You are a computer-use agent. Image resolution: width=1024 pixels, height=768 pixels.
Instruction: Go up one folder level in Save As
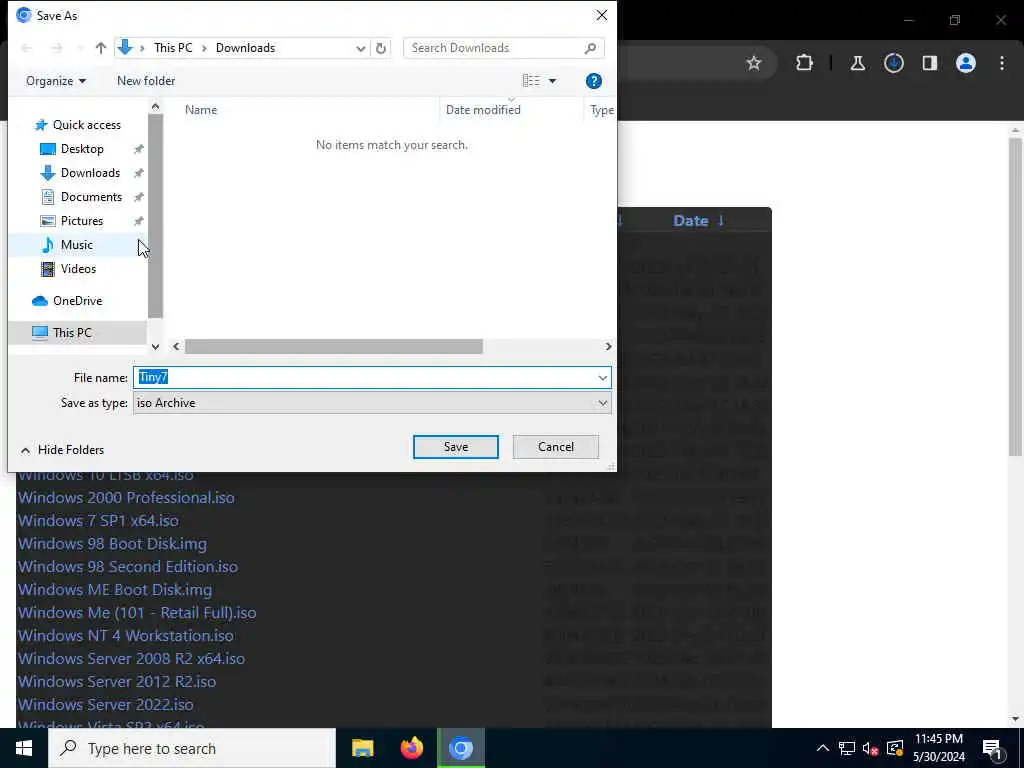[101, 48]
